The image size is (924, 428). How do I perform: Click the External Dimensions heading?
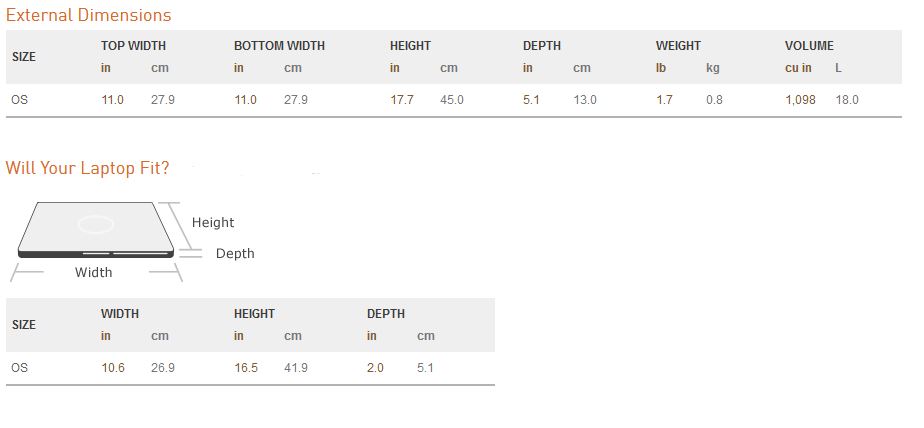(88, 15)
